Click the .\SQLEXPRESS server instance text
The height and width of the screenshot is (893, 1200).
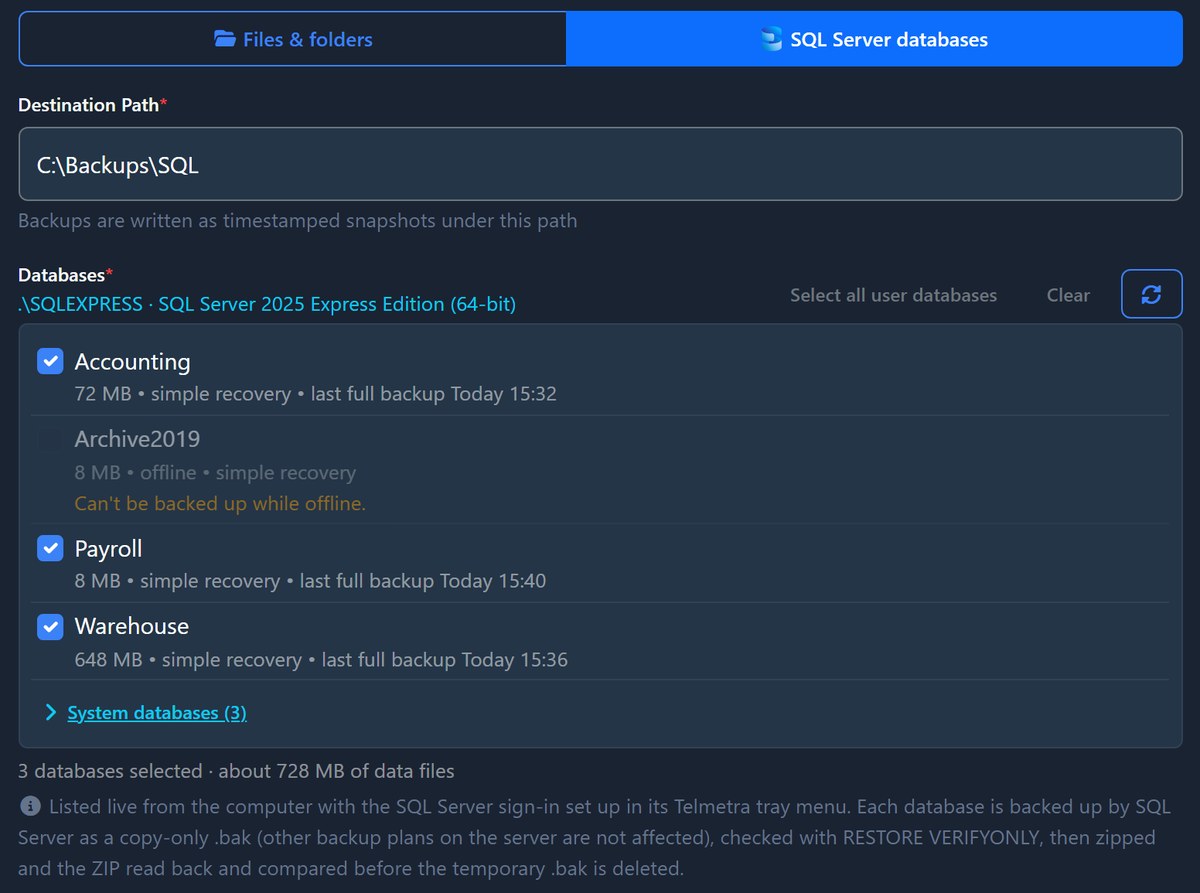point(267,304)
